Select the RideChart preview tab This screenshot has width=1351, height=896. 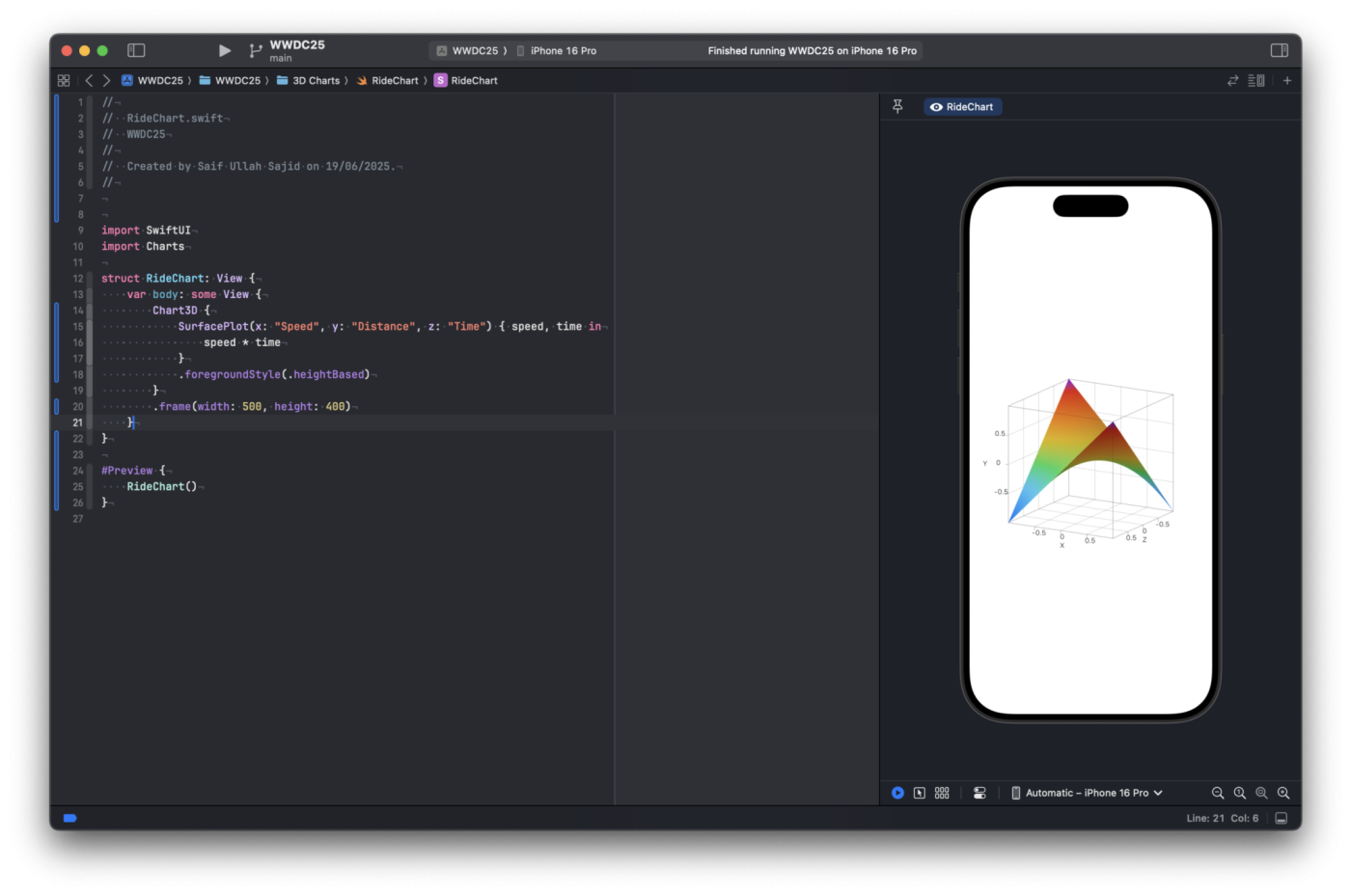tap(962, 107)
